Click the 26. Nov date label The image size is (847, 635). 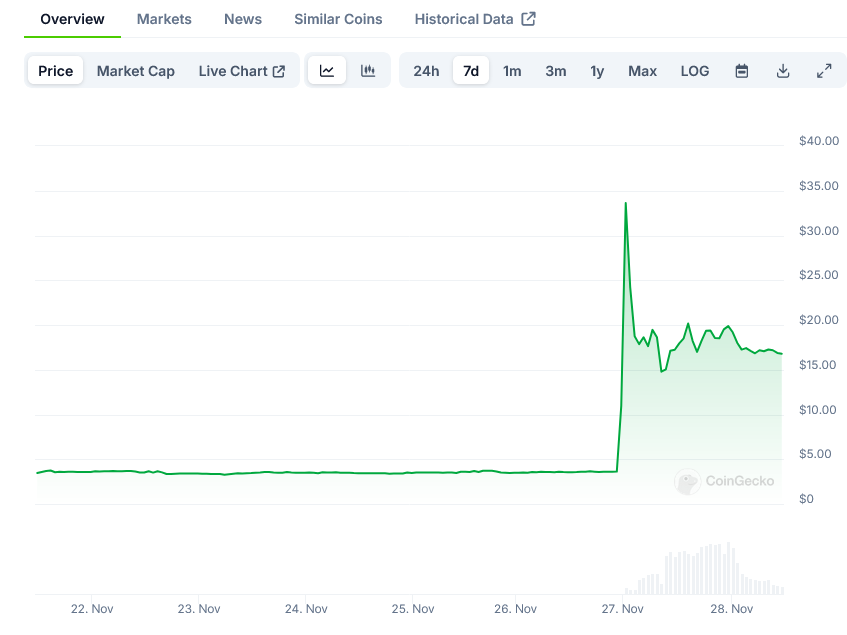515,609
